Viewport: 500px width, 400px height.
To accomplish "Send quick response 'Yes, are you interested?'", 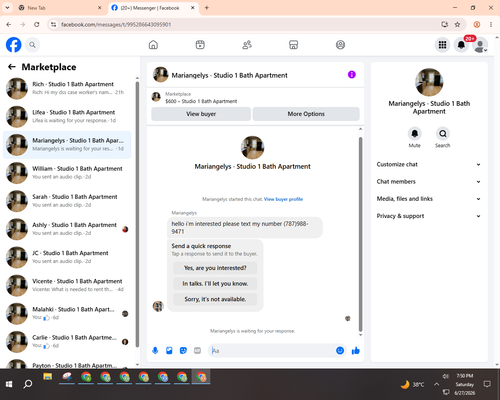I will (215, 268).
